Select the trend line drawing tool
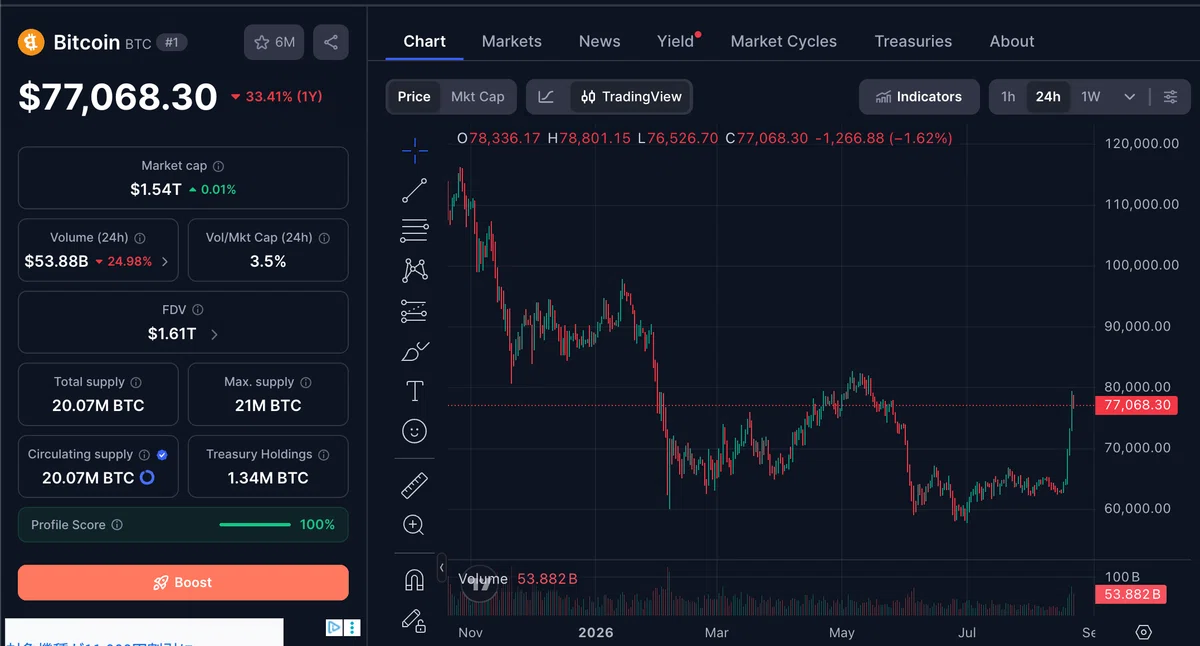This screenshot has height=646, width=1200. [414, 190]
